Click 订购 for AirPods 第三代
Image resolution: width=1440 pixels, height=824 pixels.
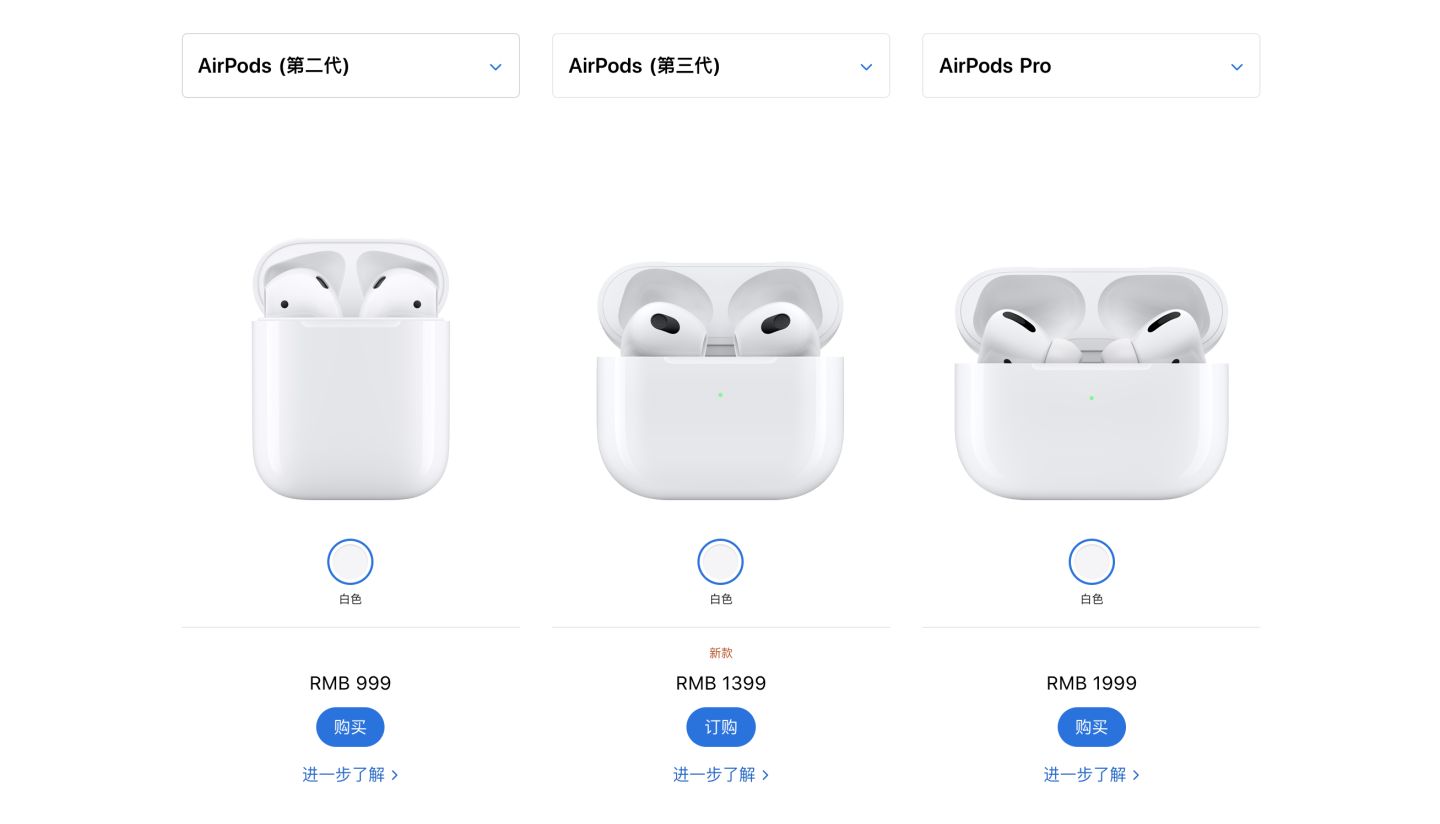click(x=721, y=727)
